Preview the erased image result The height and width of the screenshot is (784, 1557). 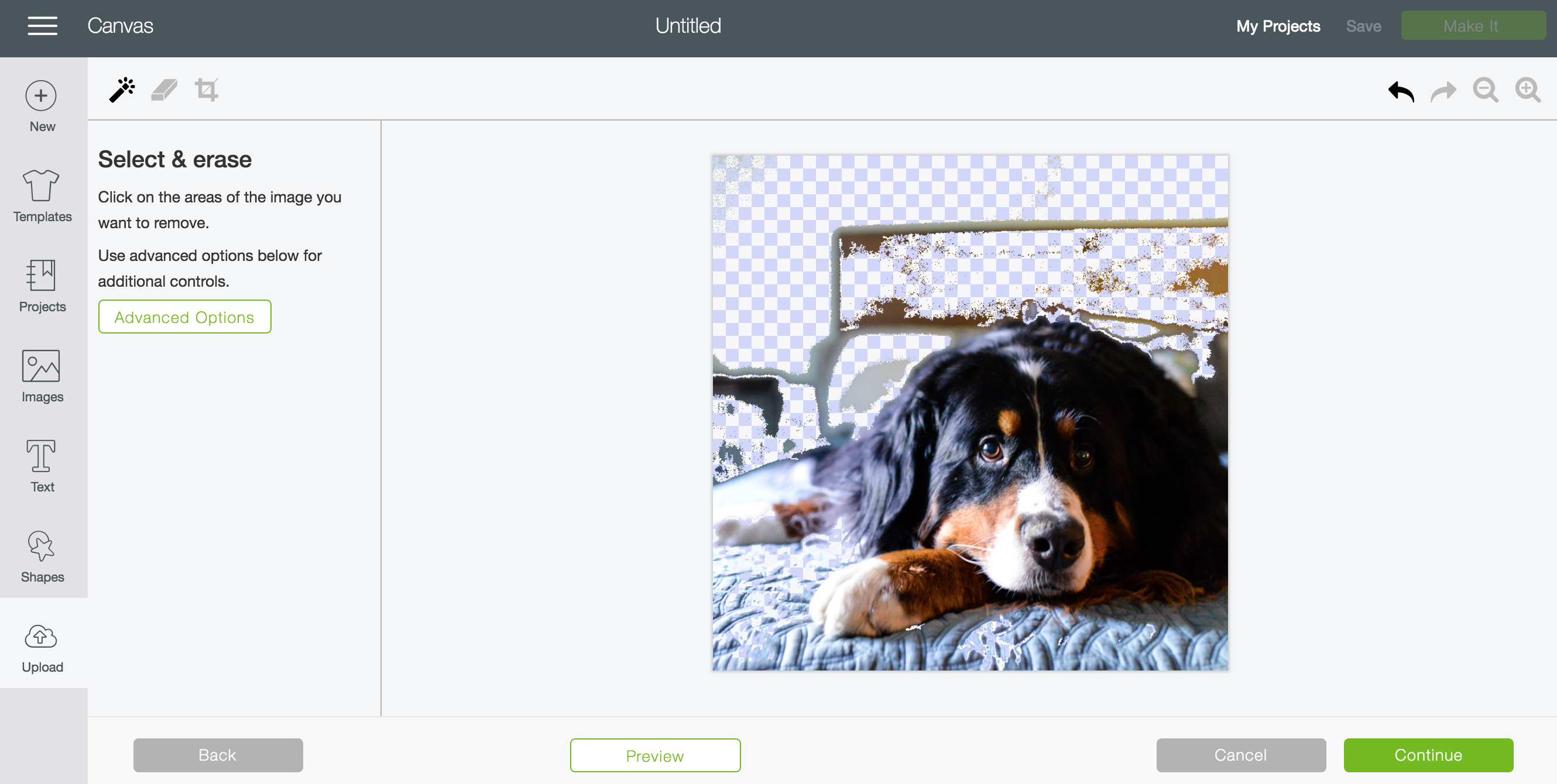tap(654, 755)
